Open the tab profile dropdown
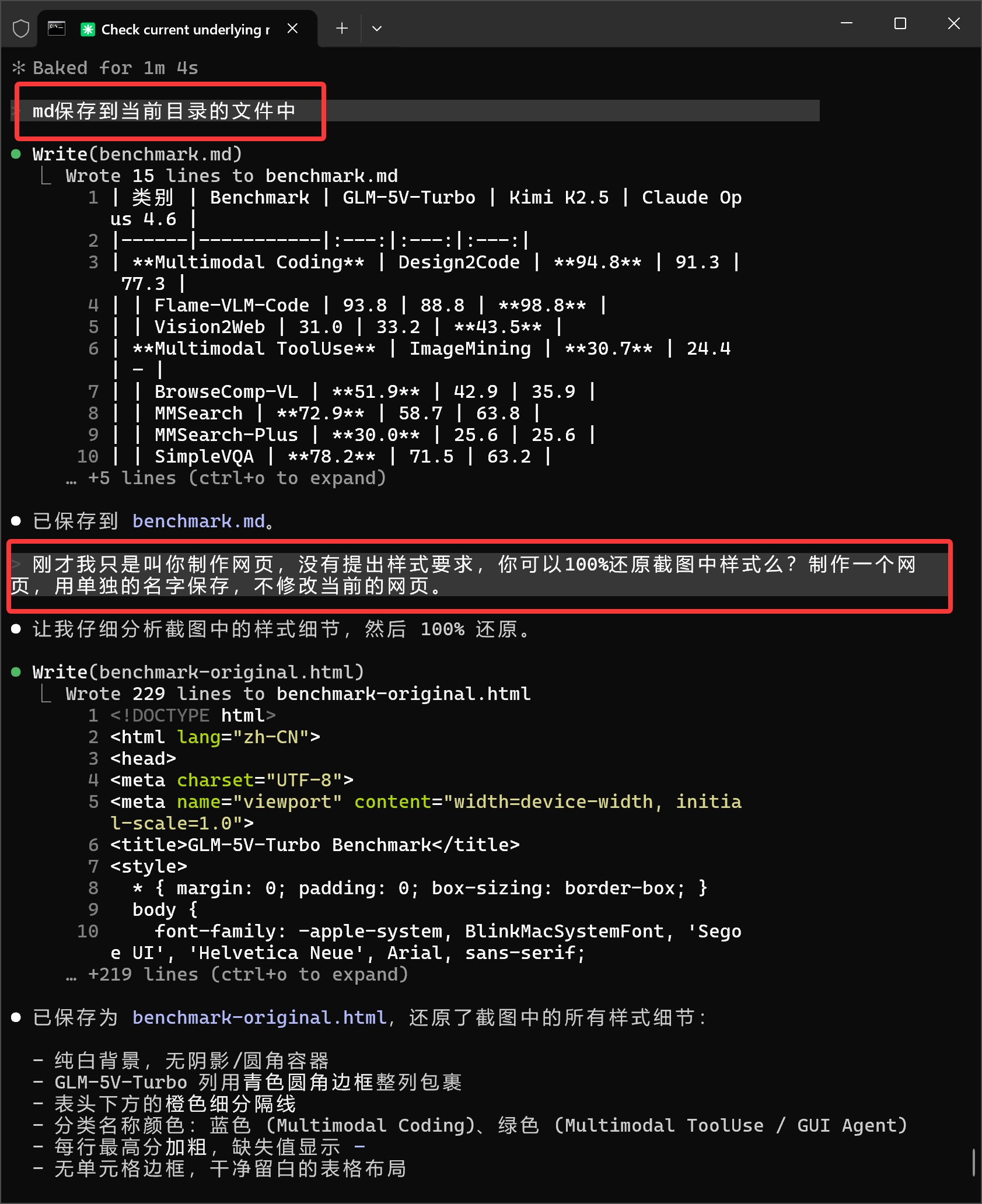Viewport: 982px width, 1204px height. [377, 28]
